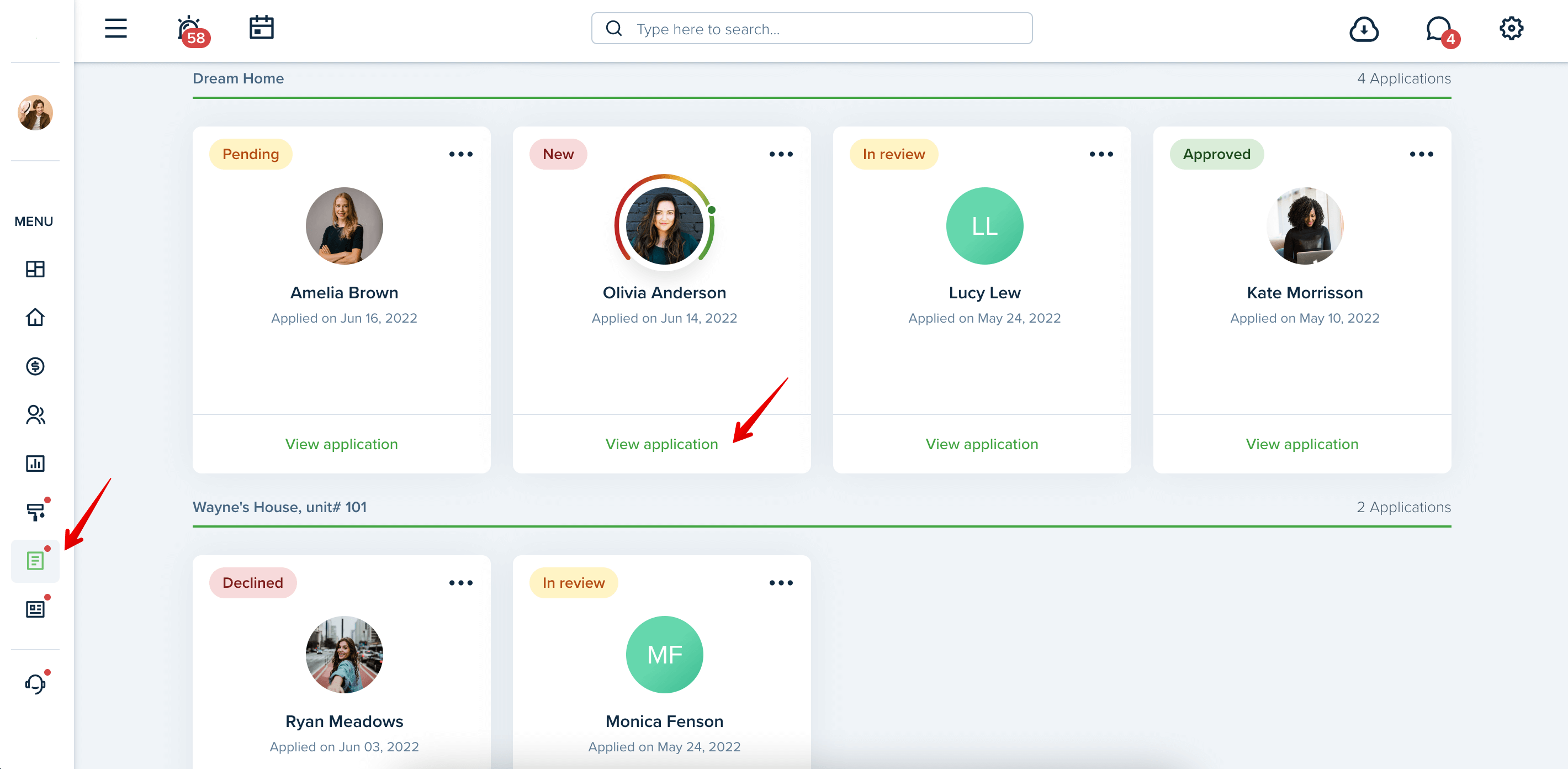Click the Lucy Lew name

pyautogui.click(x=984, y=293)
